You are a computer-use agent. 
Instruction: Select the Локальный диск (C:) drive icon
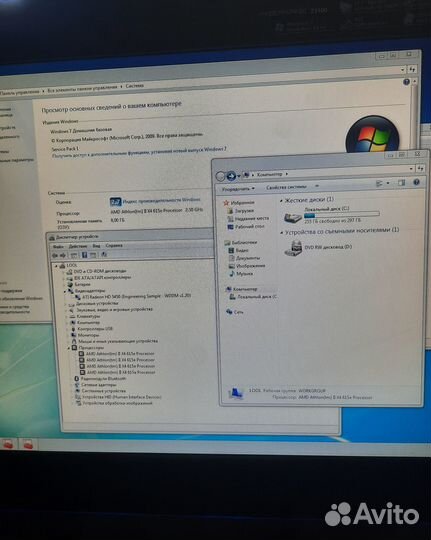[293, 217]
